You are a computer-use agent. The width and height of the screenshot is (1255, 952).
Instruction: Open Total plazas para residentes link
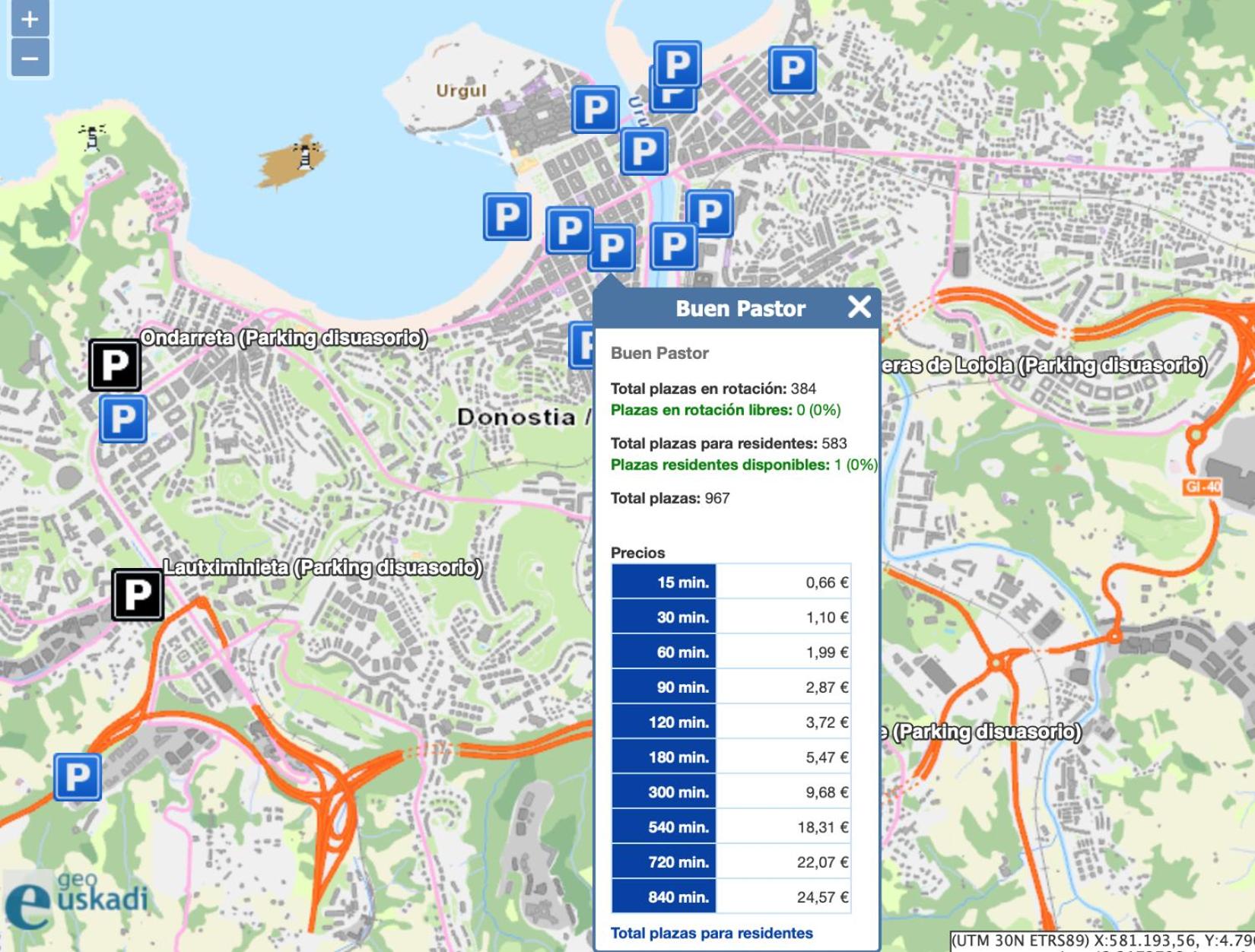point(712,933)
